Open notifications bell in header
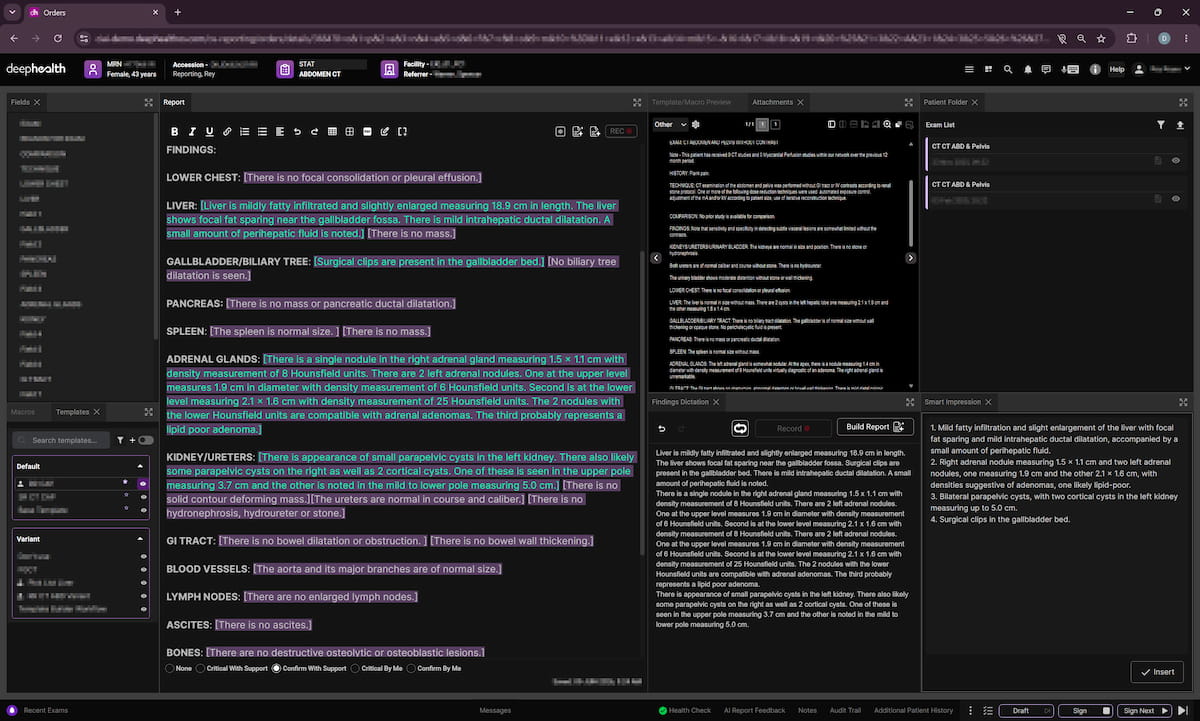 coord(1026,69)
